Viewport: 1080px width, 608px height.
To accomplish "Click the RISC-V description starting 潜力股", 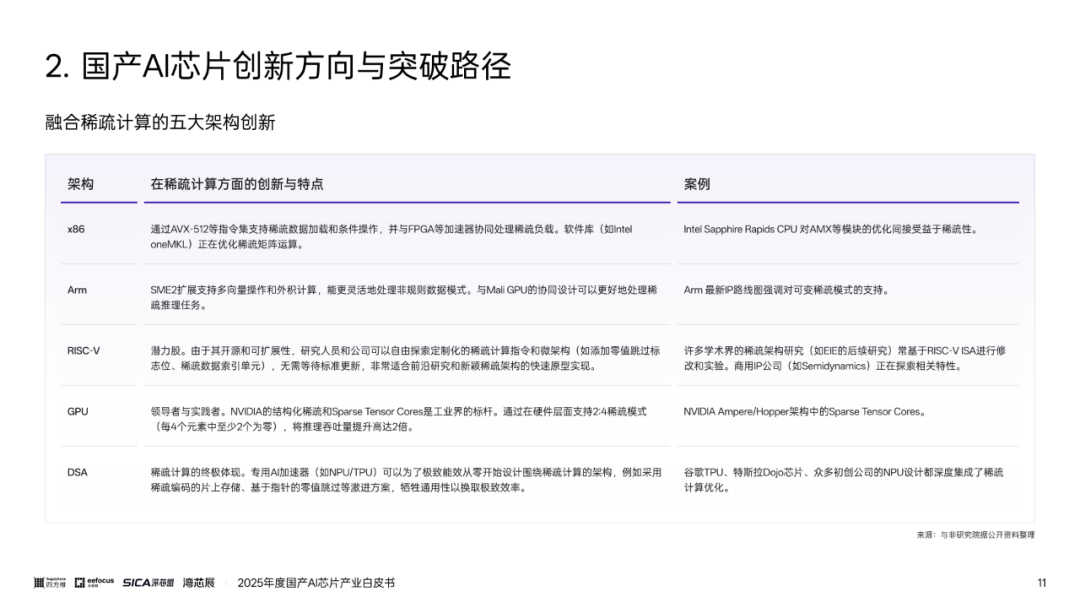I will point(405,358).
